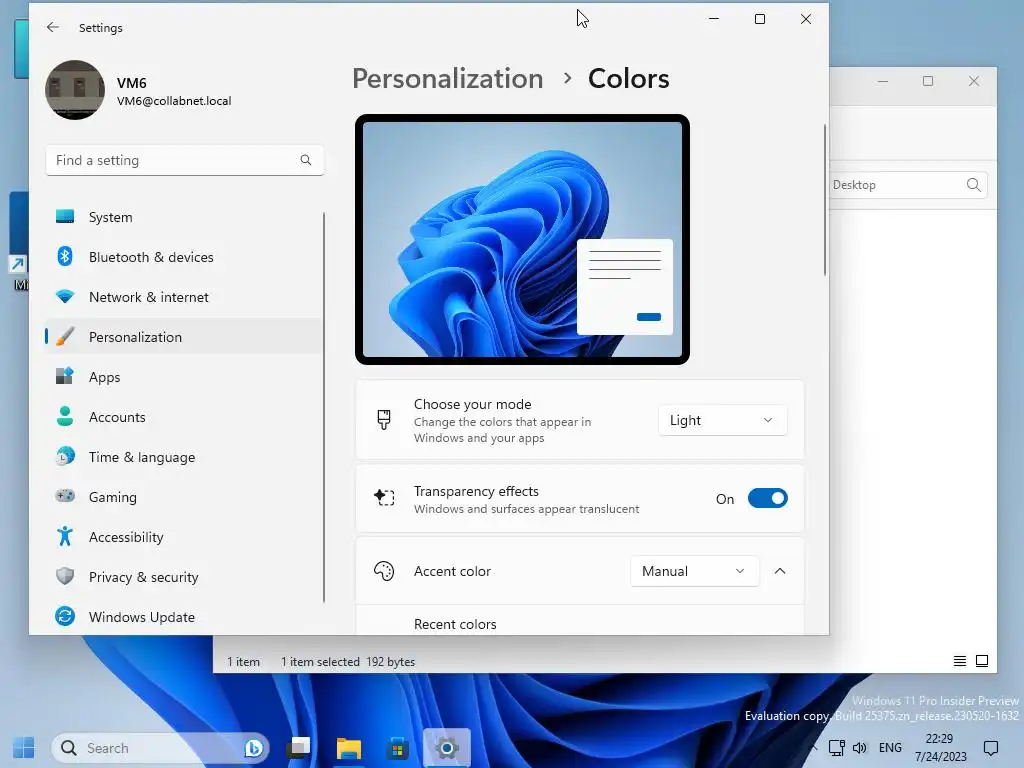Select the Personalization category
1024x768 pixels.
coord(183,337)
